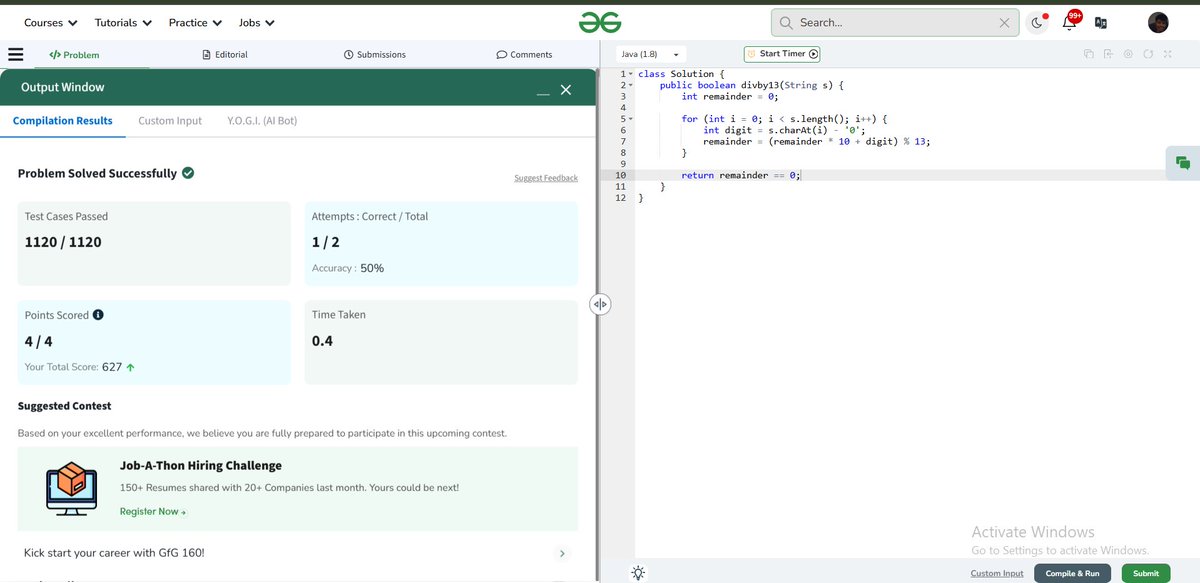Screen dimensions: 1200x583
Task: Expand the Jobs dropdown
Action: tap(255, 22)
